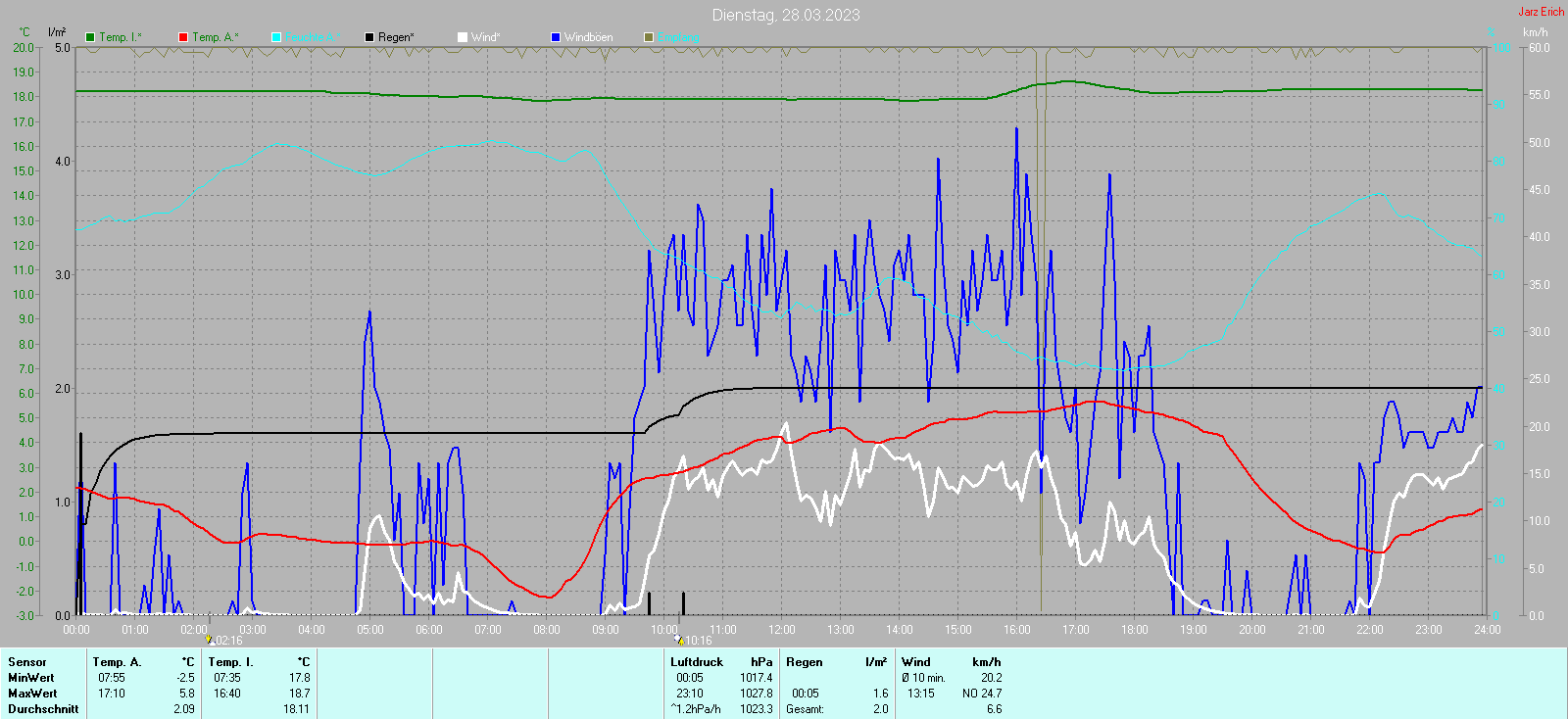1568x719 pixels.
Task: Click the Sensor row header label
Action: coord(27,662)
